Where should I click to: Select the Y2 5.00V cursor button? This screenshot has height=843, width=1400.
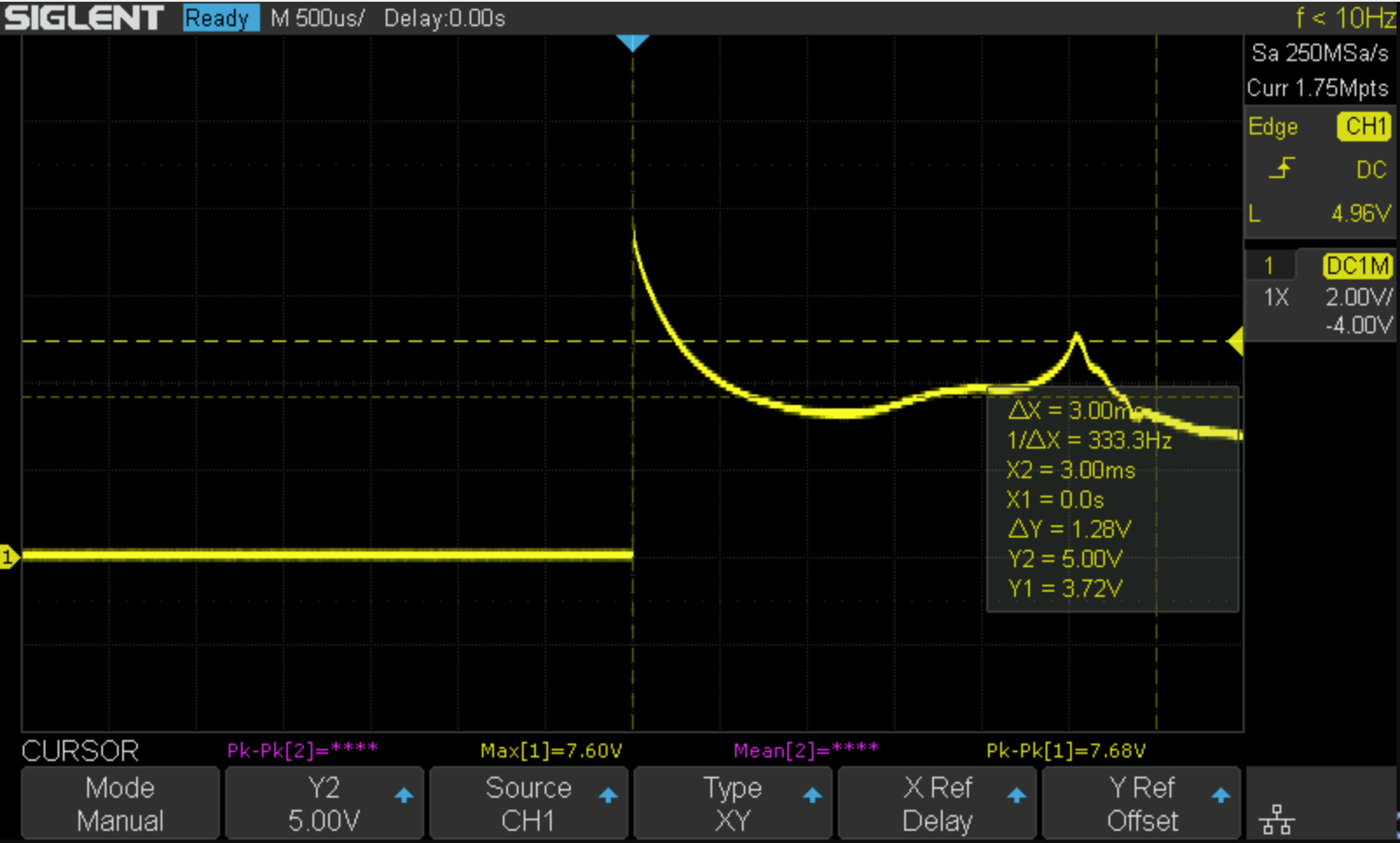(324, 804)
